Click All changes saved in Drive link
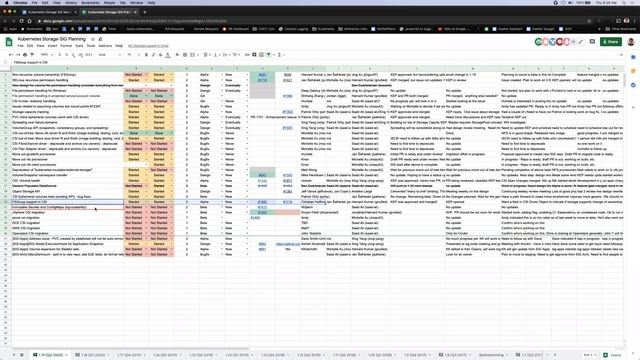The width and height of the screenshot is (640, 360). [x=148, y=46]
